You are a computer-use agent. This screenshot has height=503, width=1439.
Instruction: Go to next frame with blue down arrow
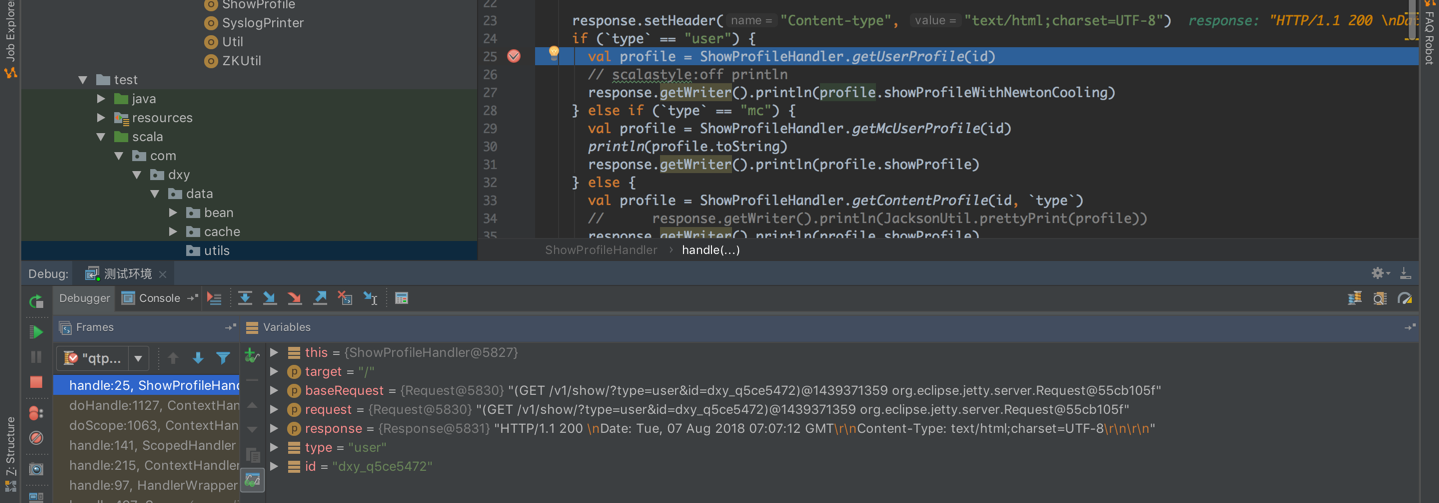tap(198, 358)
